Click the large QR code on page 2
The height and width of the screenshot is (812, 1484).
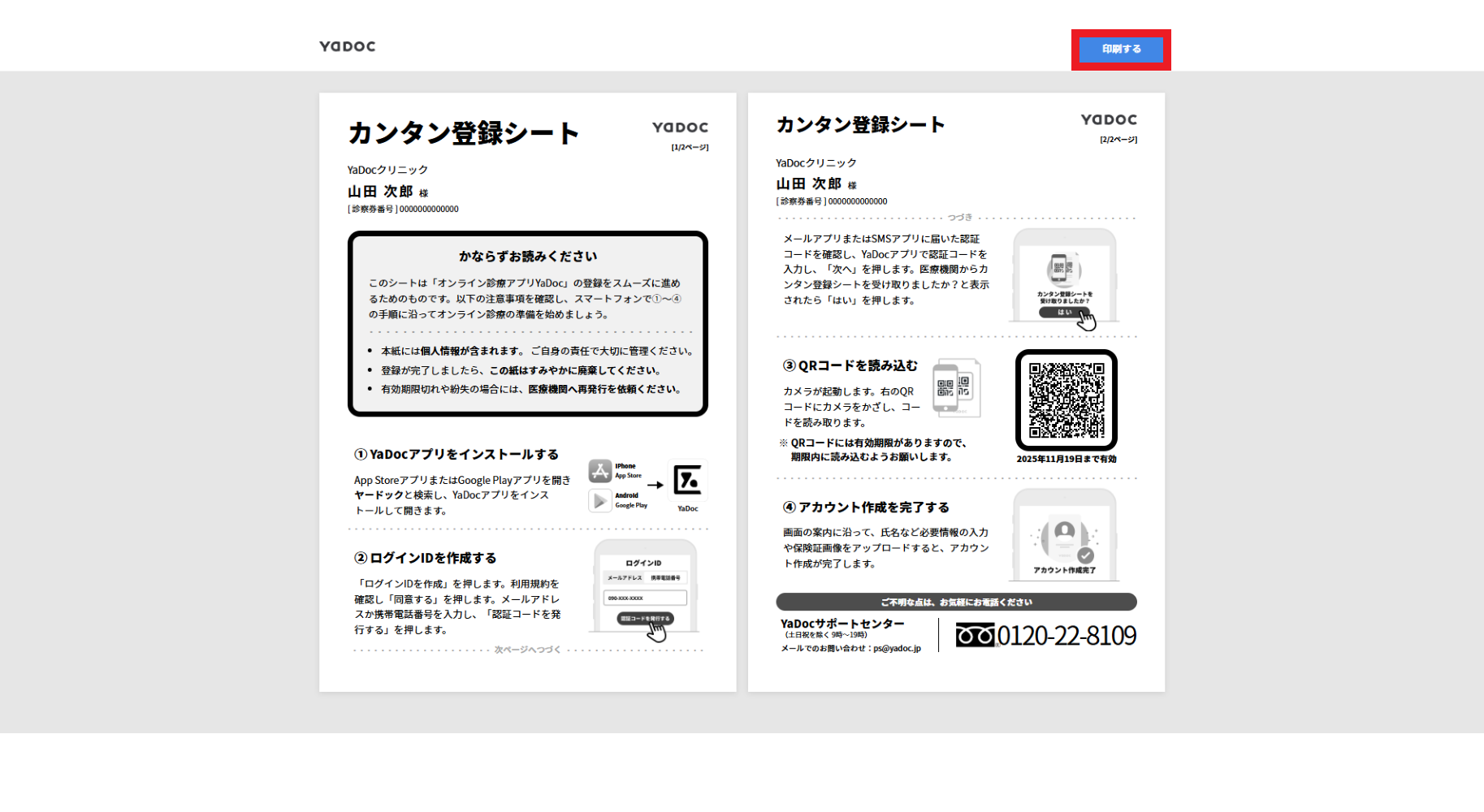click(x=1066, y=400)
